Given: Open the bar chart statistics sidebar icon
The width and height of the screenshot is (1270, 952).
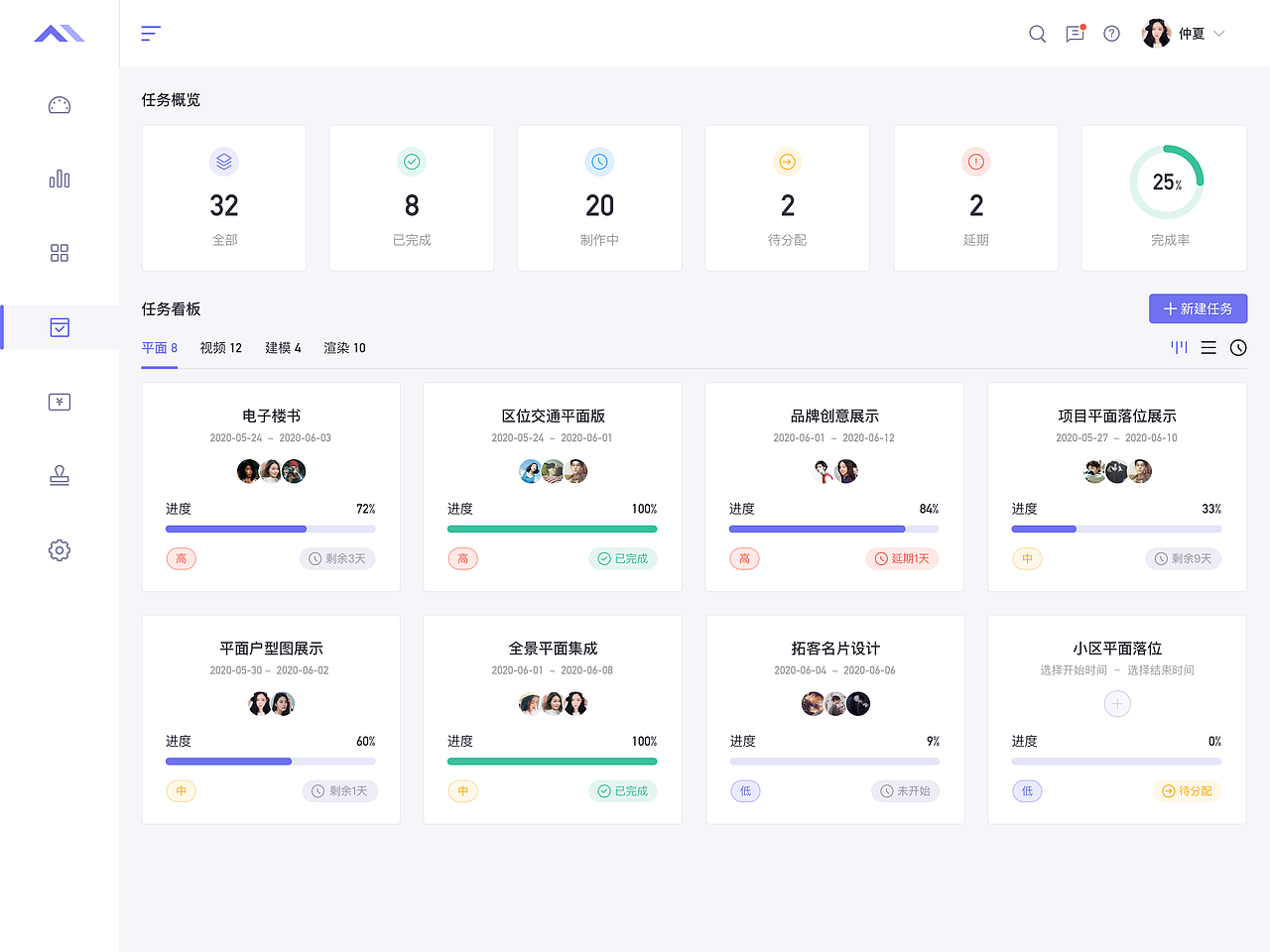Looking at the screenshot, I should pyautogui.click(x=60, y=178).
